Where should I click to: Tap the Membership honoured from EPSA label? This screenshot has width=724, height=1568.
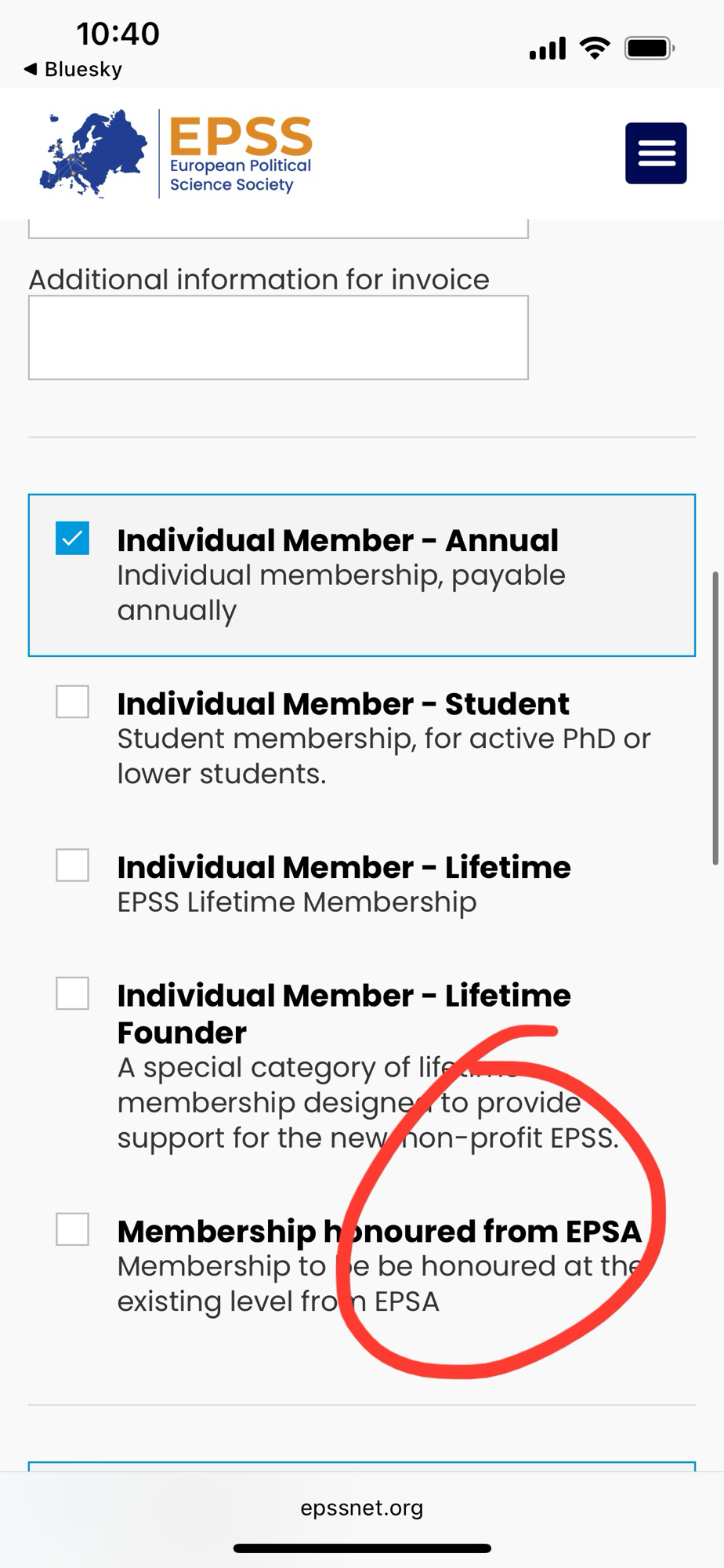tap(379, 1232)
